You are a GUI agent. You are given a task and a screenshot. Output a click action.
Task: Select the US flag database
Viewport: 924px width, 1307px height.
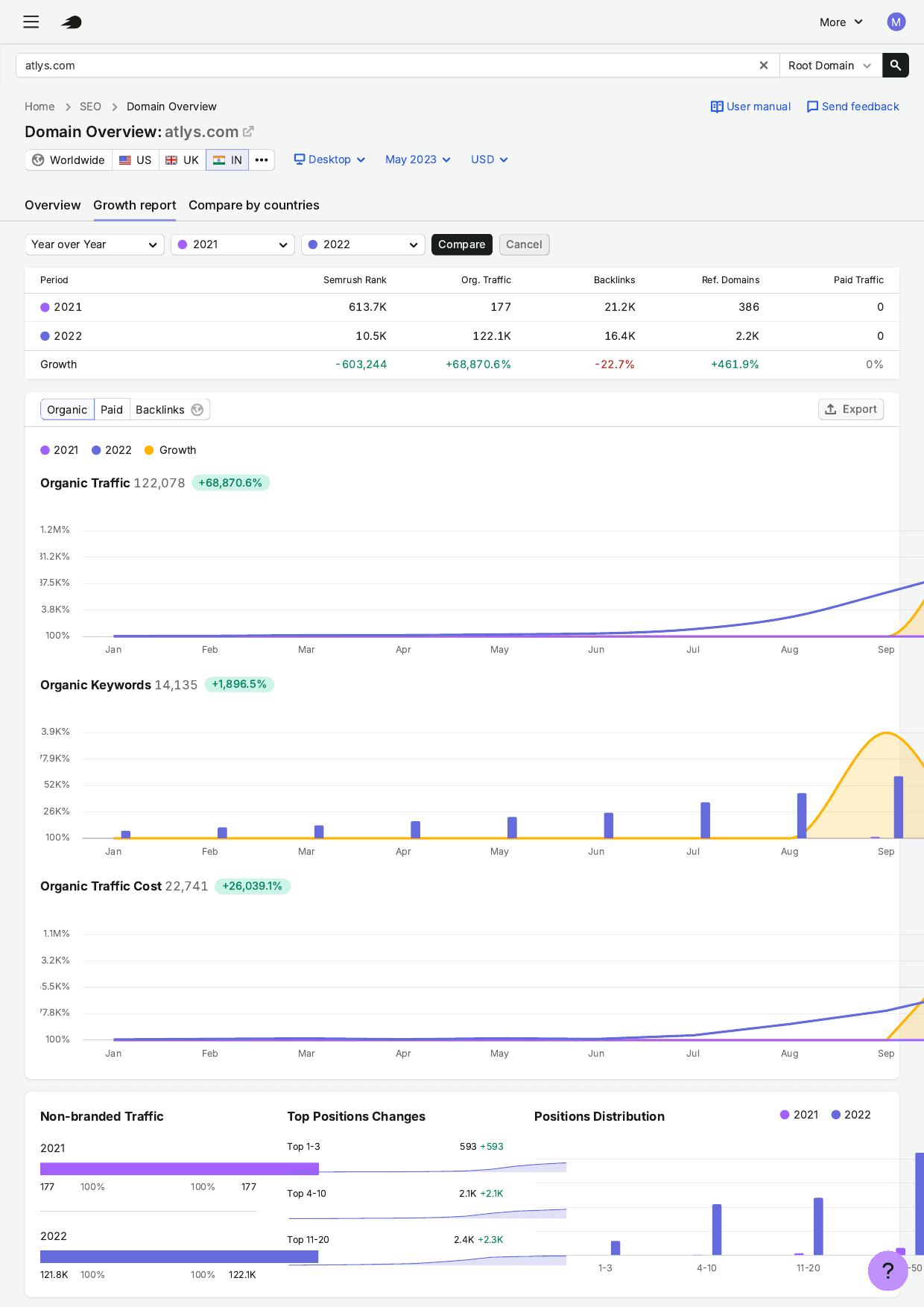click(x=136, y=160)
